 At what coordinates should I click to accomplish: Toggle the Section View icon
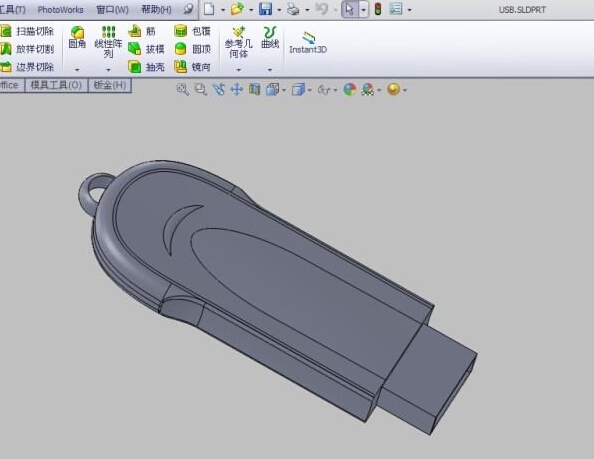pos(255,90)
